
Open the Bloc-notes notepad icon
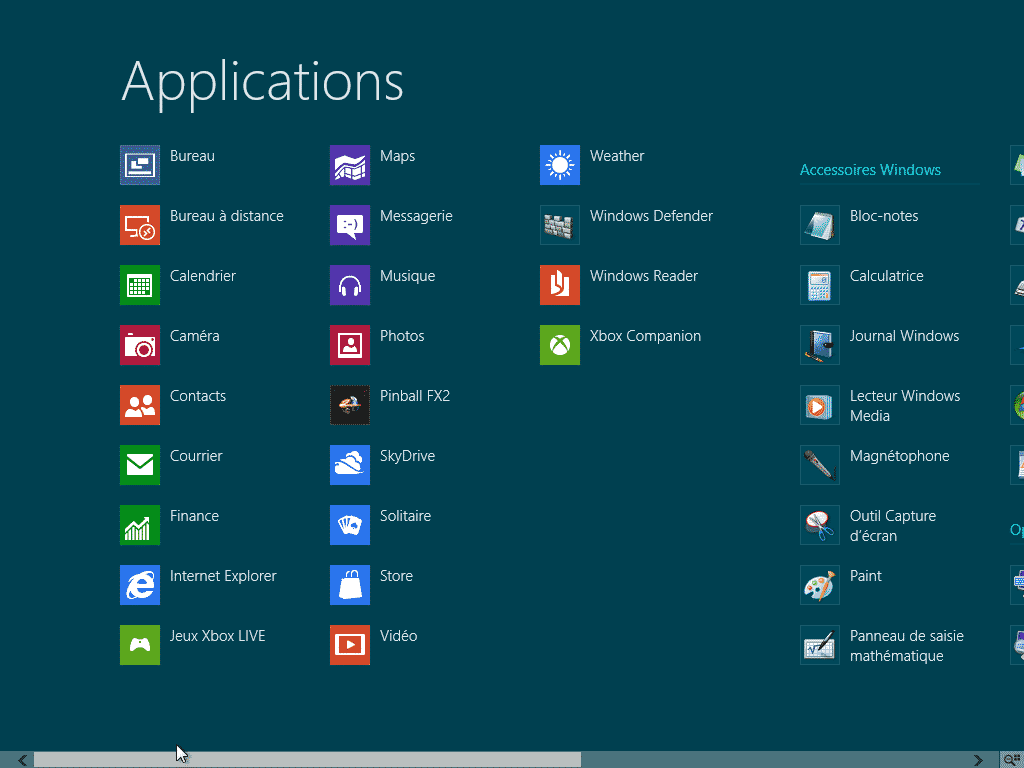820,225
